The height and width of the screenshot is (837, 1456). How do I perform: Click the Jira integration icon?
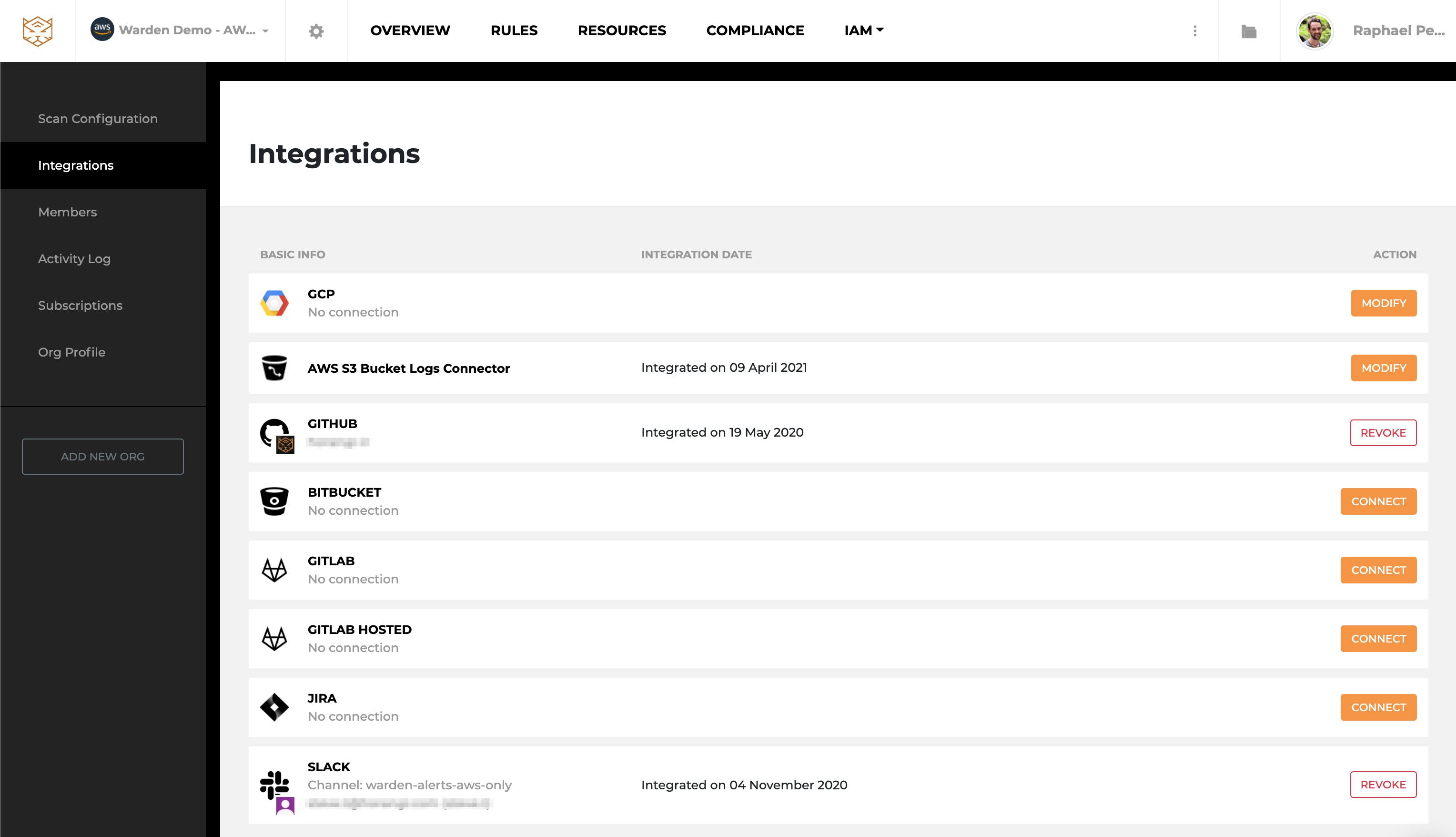[276, 707]
